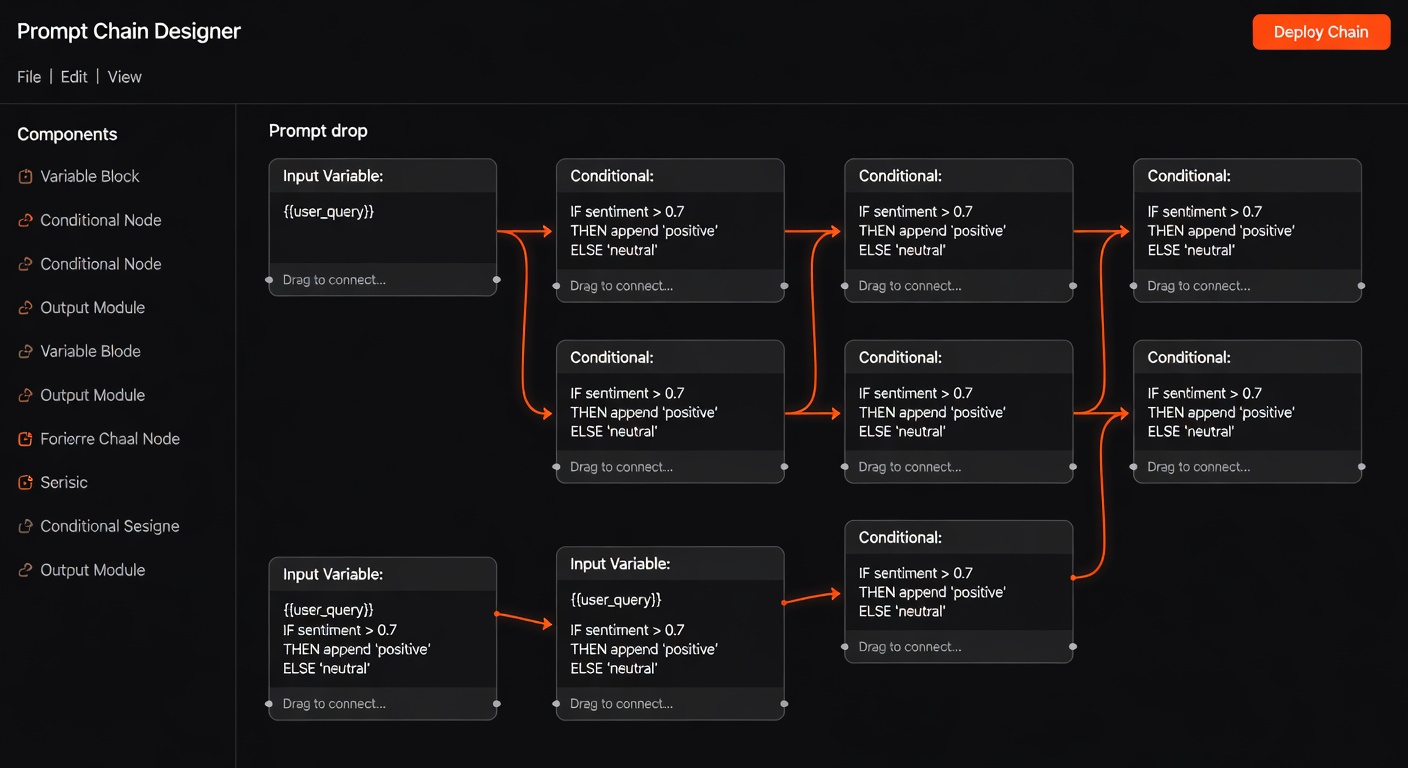Select the Conditional Sesigne icon

23,526
